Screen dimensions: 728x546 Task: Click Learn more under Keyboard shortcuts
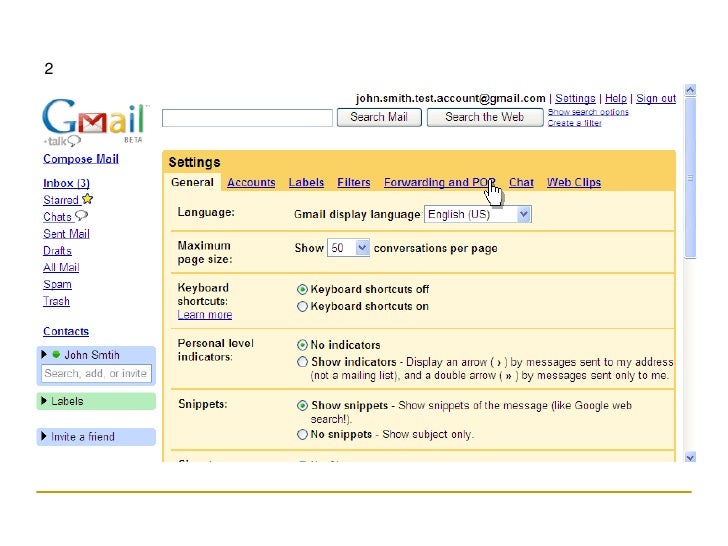pyautogui.click(x=205, y=315)
